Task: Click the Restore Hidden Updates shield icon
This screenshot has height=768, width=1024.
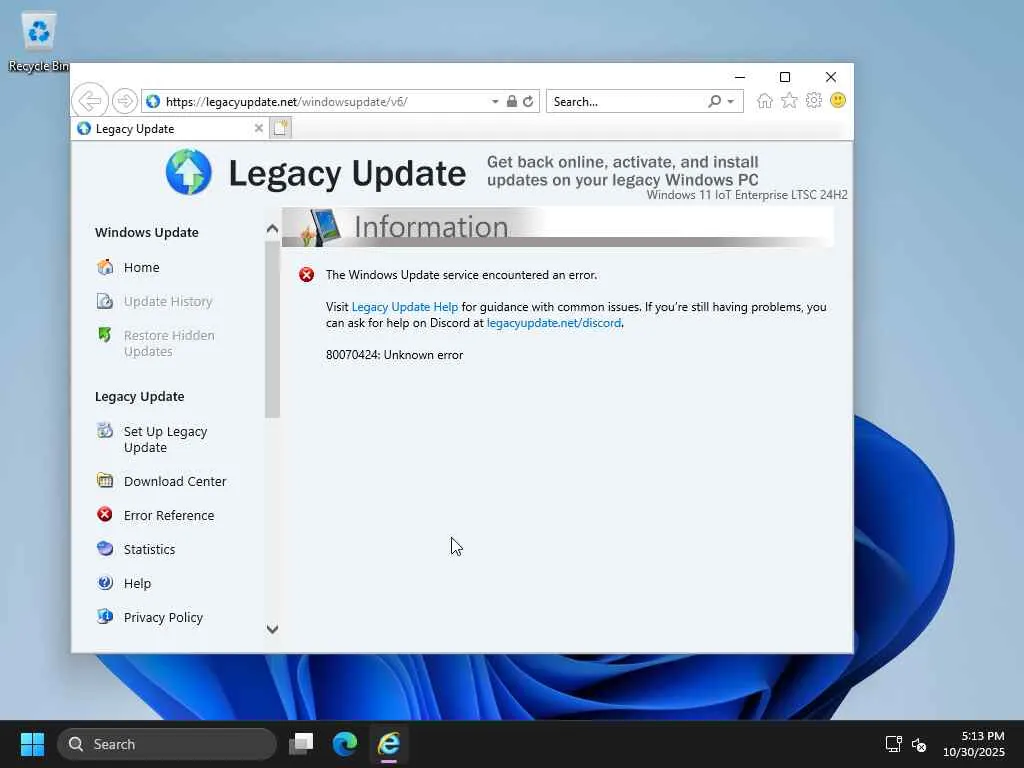Action: pyautogui.click(x=105, y=335)
